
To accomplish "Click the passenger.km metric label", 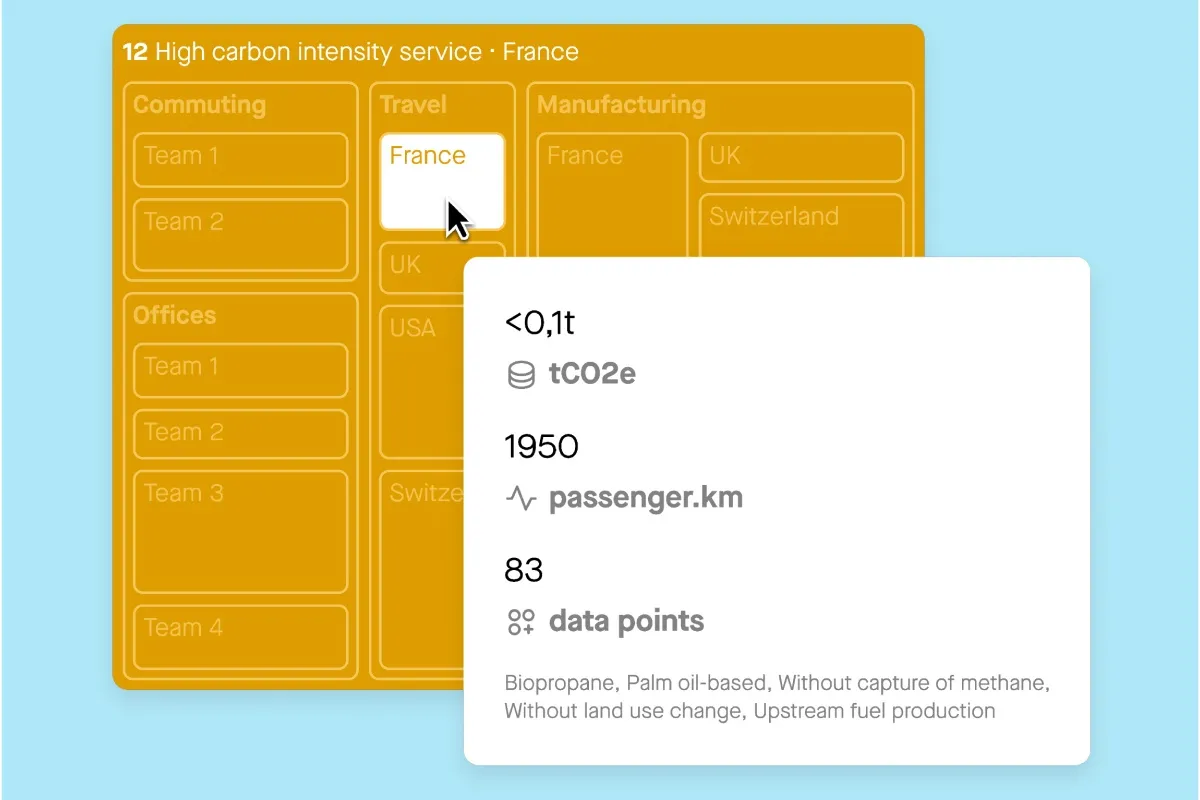I will click(647, 497).
